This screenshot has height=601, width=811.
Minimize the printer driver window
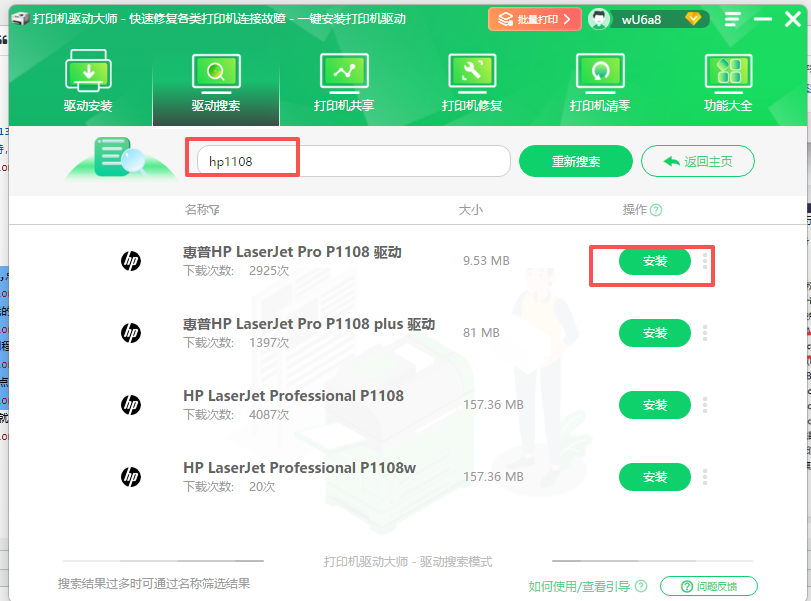762,19
